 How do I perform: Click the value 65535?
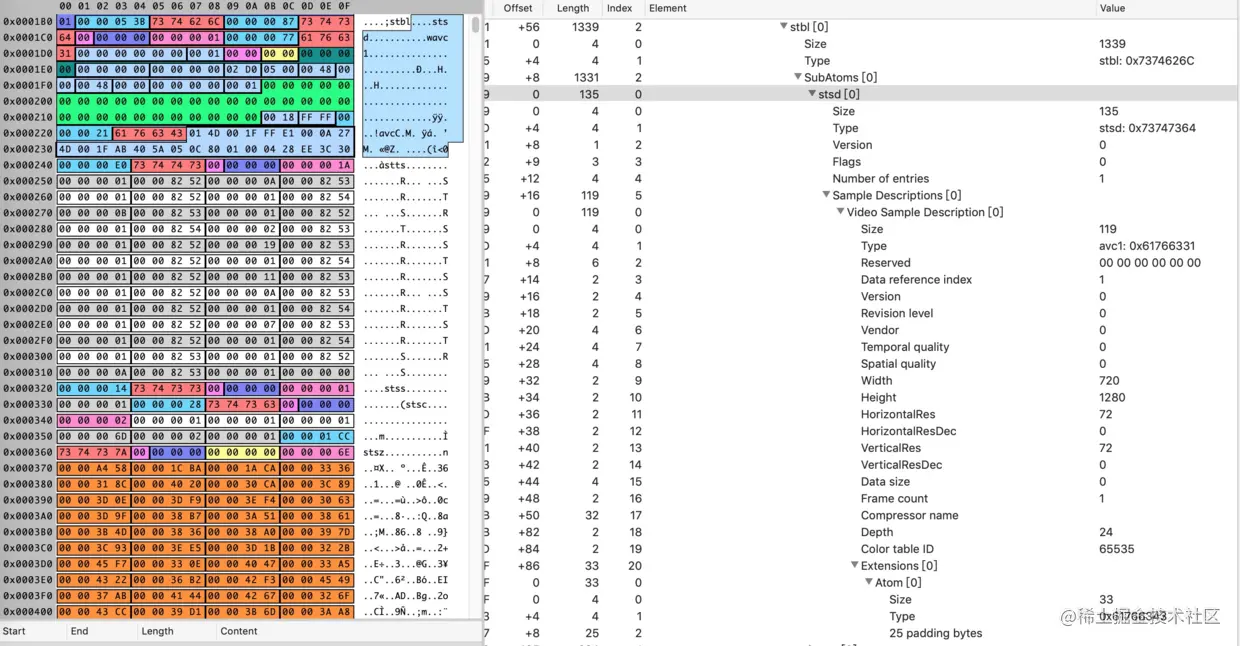pos(1115,549)
